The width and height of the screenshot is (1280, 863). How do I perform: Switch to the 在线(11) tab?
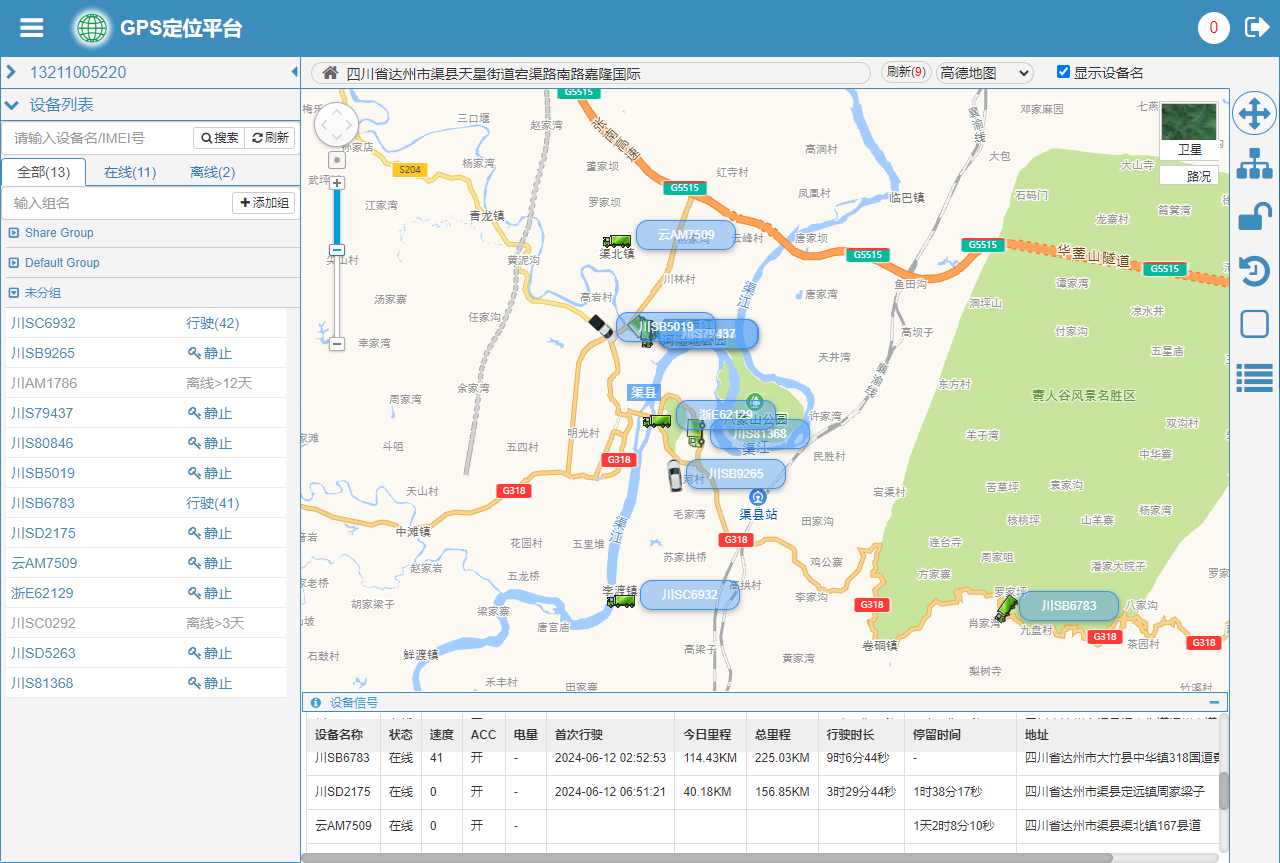tap(130, 172)
